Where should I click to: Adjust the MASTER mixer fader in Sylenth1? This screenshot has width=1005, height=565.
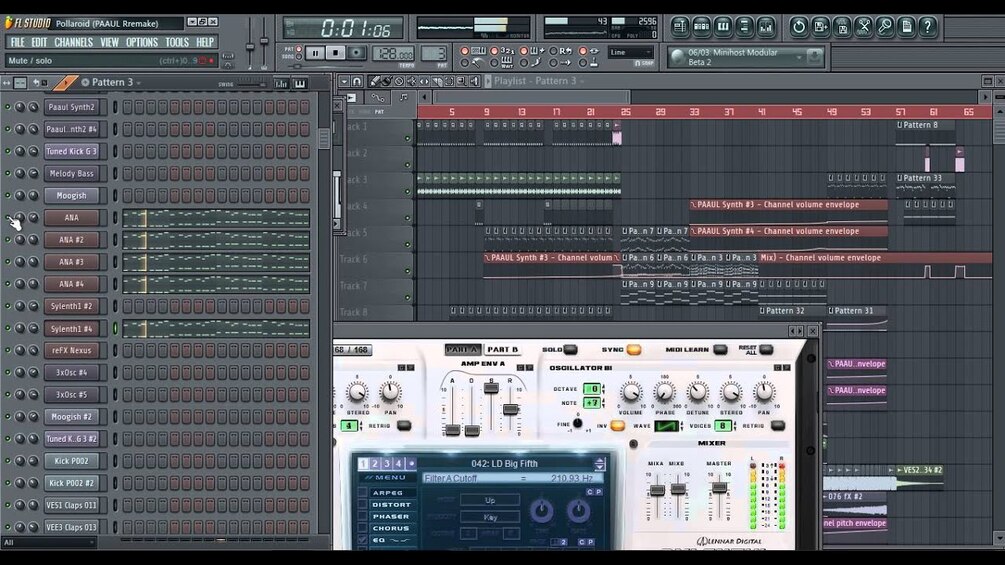coord(719,487)
